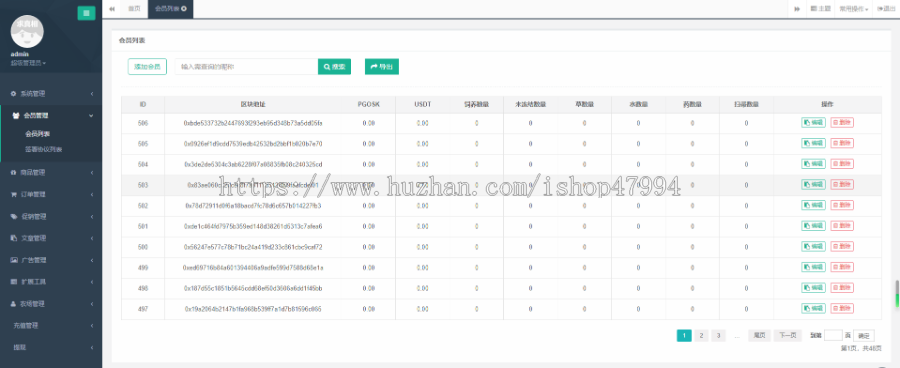The width and height of the screenshot is (900, 368).
Task: Click the icon beside 商品管理
Action: (x=14, y=172)
